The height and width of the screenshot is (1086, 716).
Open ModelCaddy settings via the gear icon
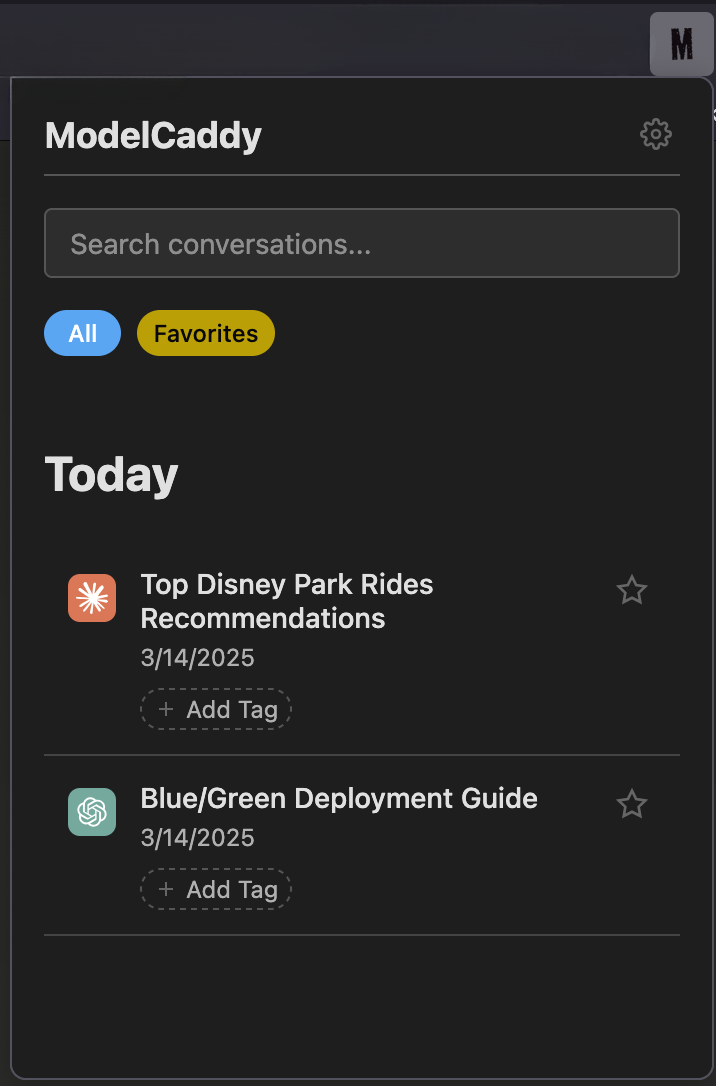point(656,134)
